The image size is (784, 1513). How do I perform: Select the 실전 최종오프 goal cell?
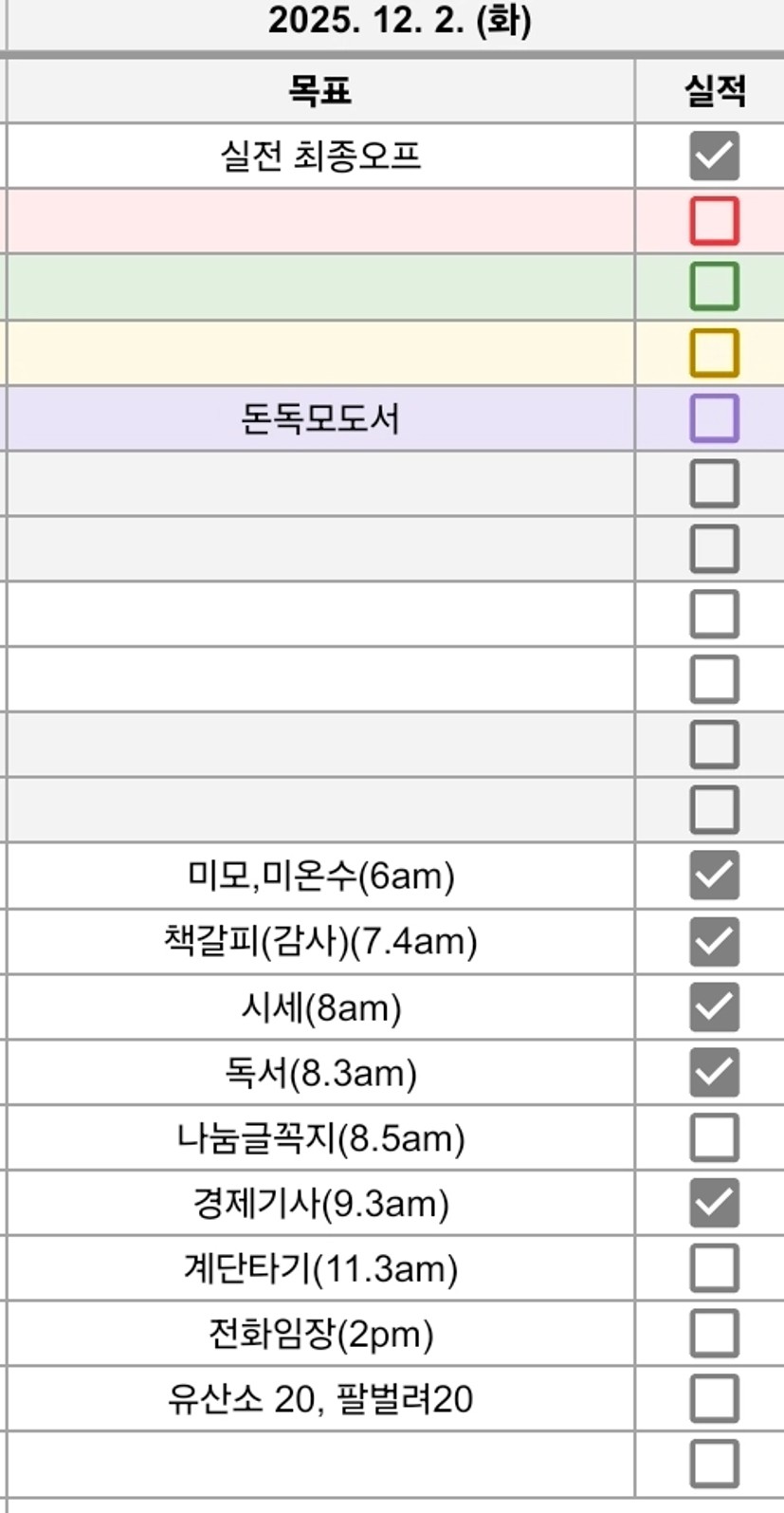click(320, 156)
